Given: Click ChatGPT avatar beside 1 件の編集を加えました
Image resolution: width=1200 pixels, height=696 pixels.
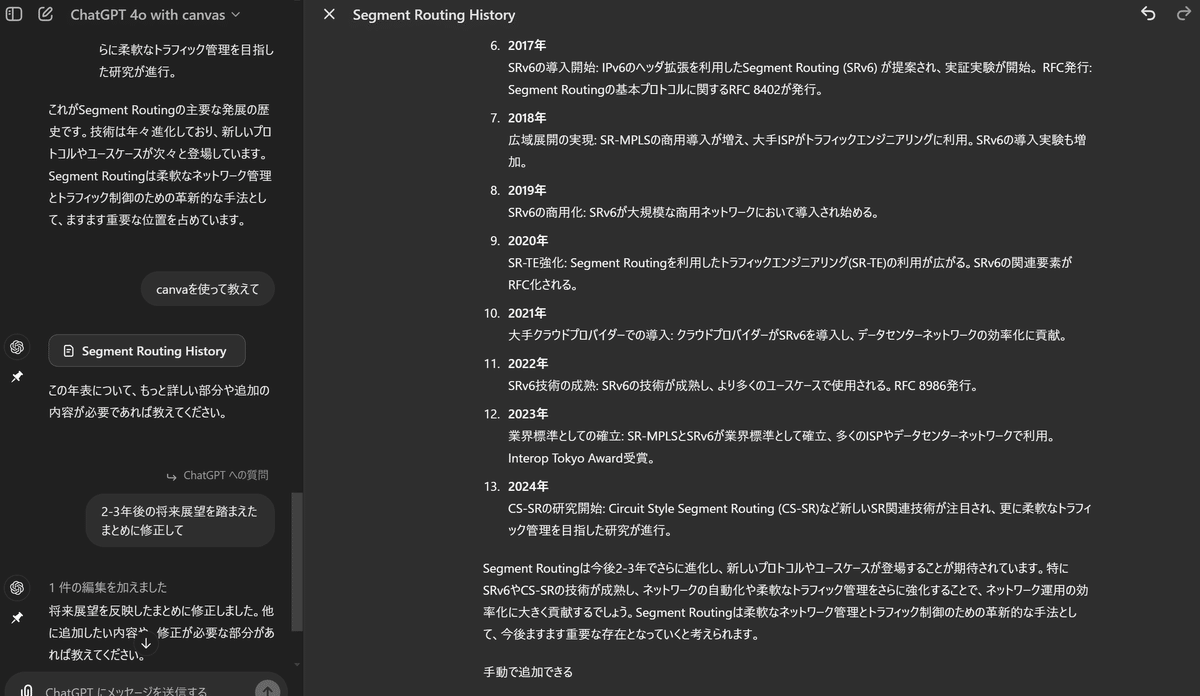Looking at the screenshot, I should point(17,587).
